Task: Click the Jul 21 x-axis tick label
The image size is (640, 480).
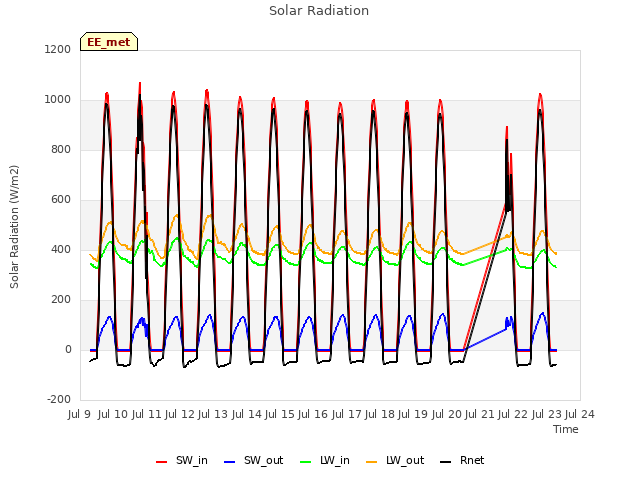Action: 479,415
